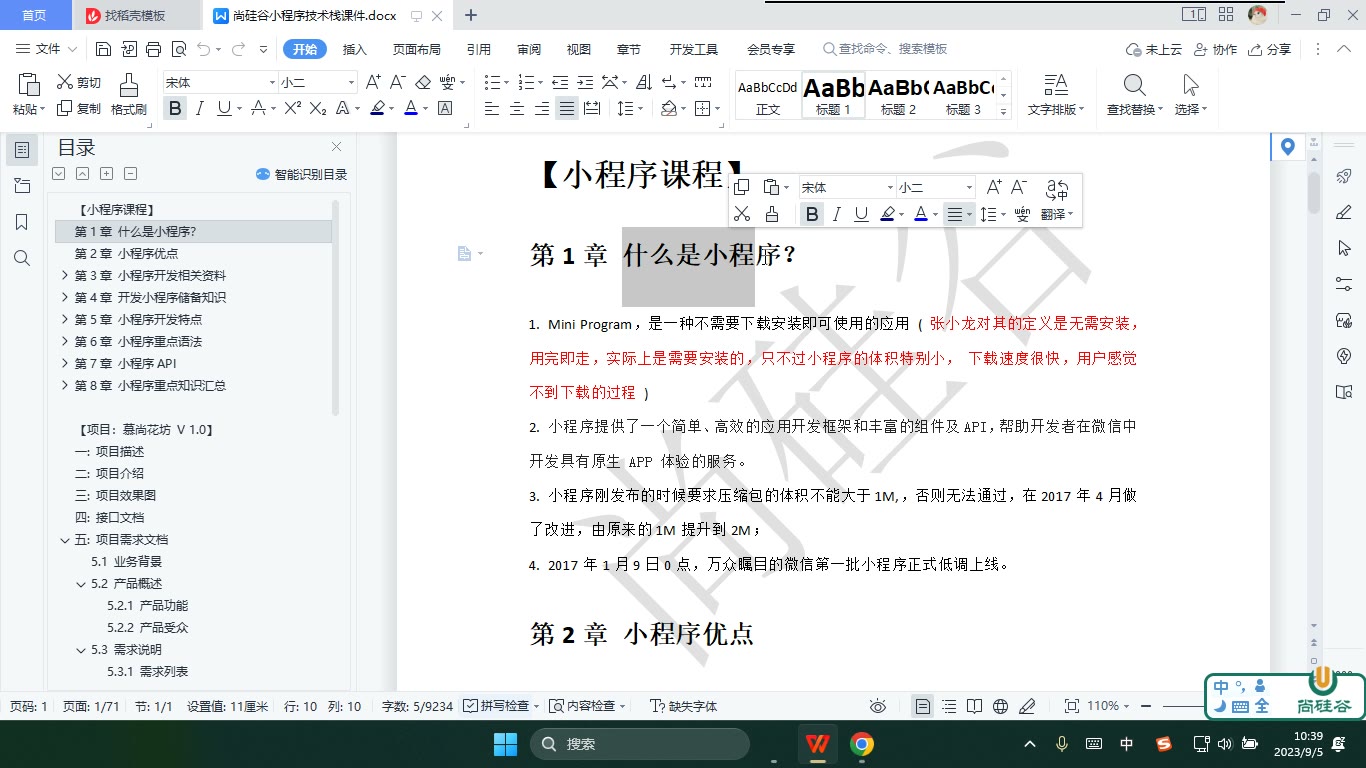Click the magnifier search icon in left sidebar
The image size is (1366, 768).
(22, 258)
